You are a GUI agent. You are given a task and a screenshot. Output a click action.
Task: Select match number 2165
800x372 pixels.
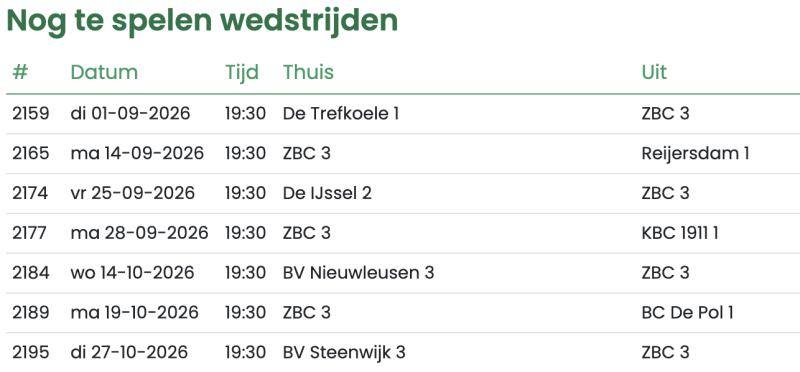coord(31,153)
